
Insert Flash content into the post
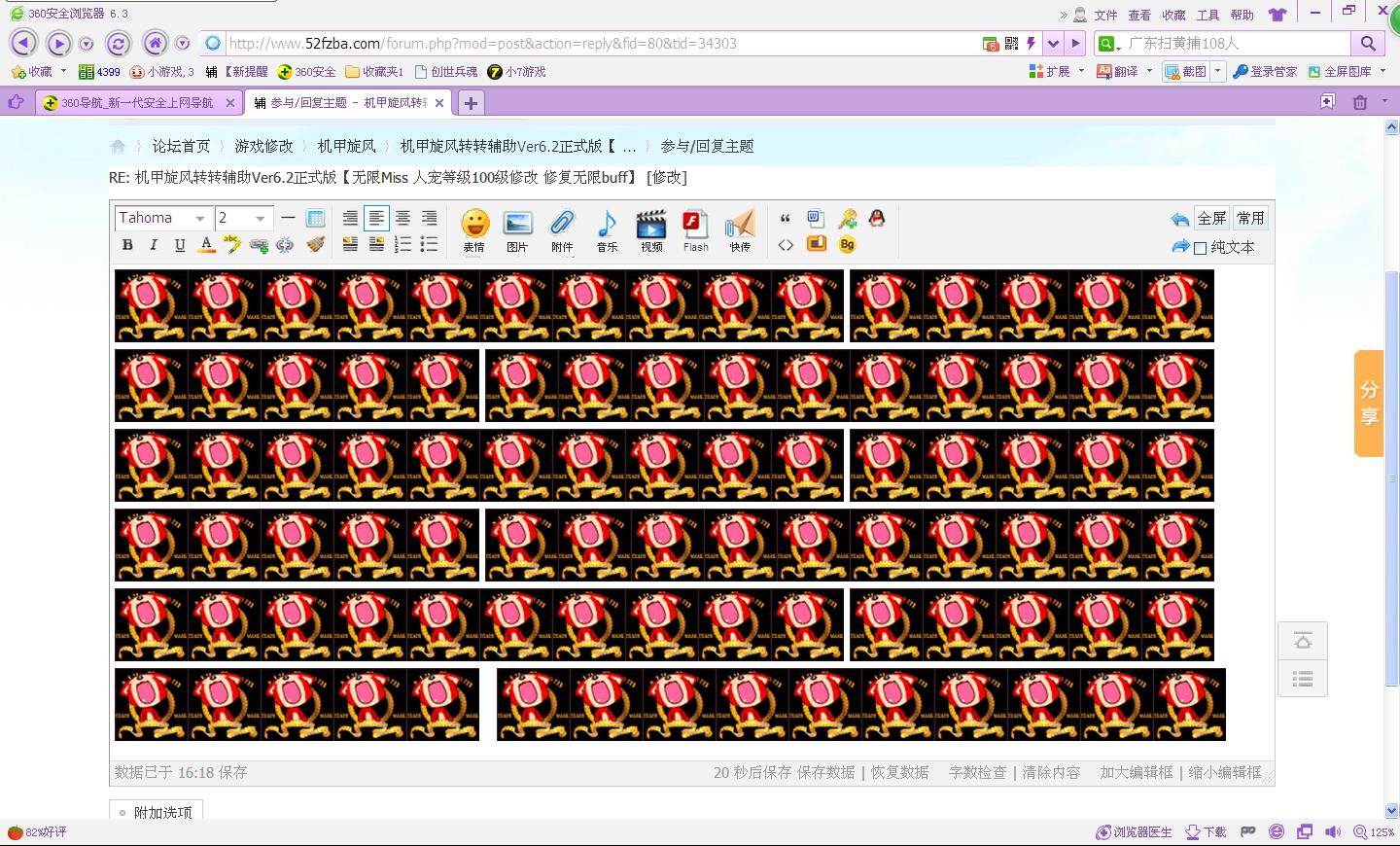click(x=696, y=230)
